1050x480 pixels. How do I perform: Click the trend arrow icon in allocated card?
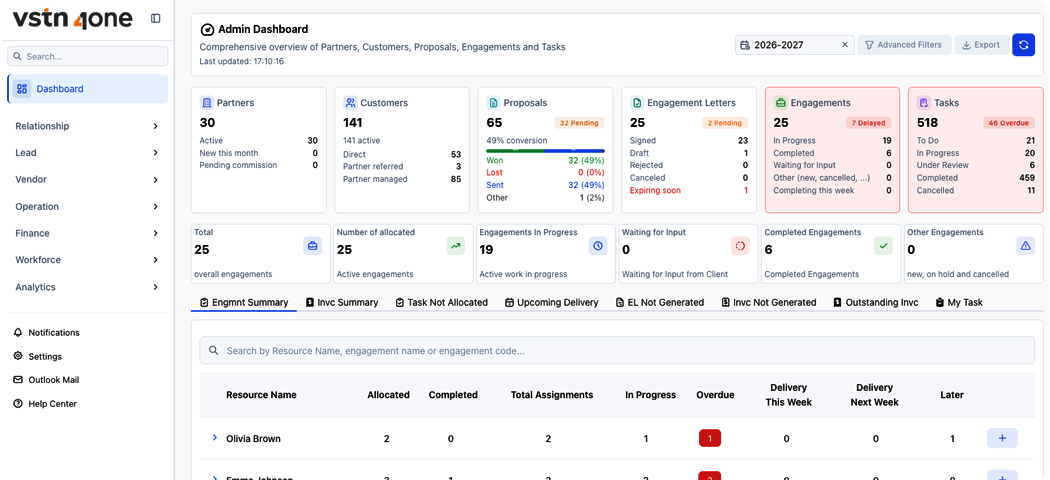point(455,246)
